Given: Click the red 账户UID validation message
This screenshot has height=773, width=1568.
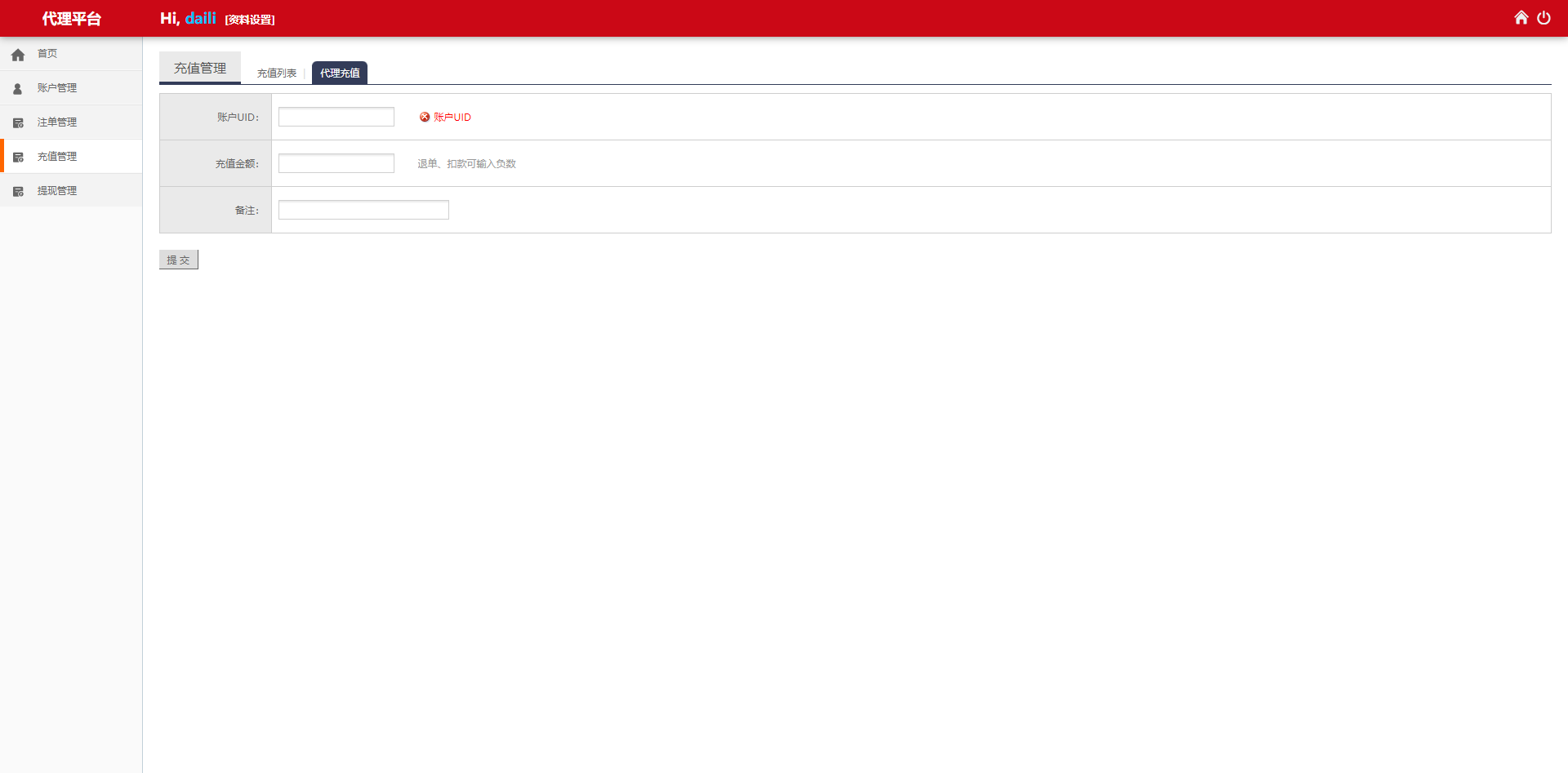Looking at the screenshot, I should (452, 118).
